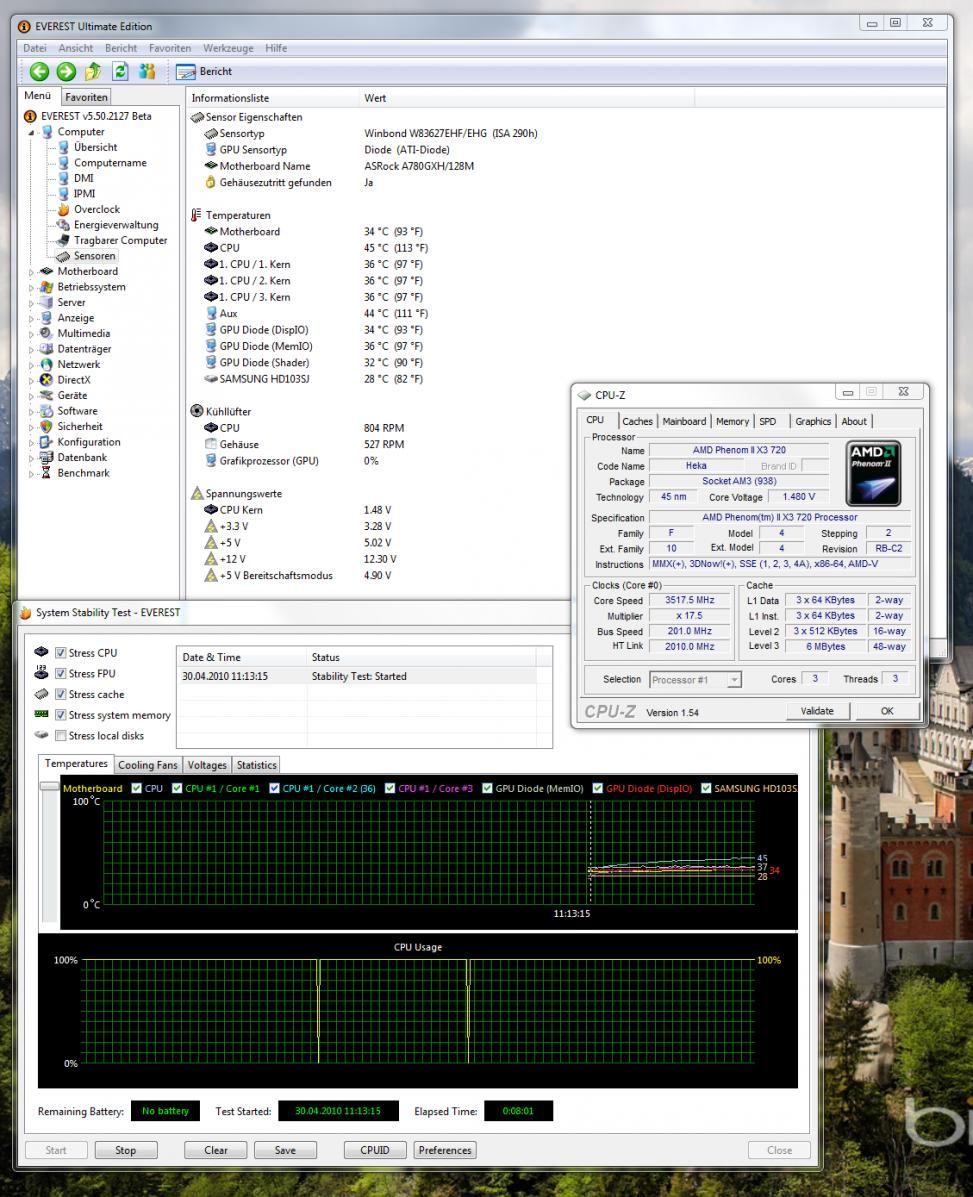Switch to the Cooling Fans tab

point(148,765)
